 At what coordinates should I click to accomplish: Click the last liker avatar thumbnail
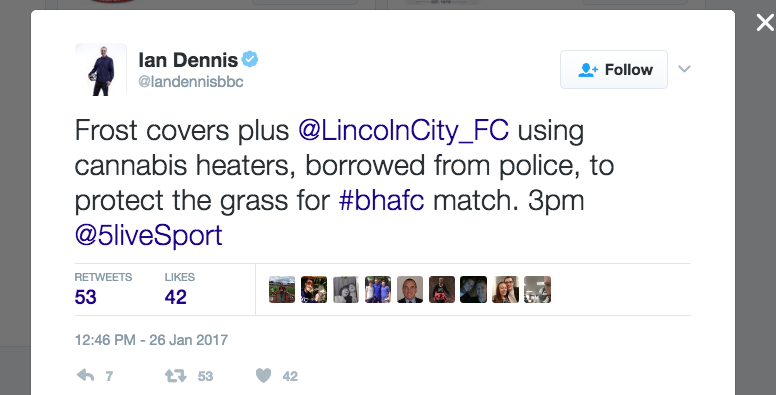[537, 290]
